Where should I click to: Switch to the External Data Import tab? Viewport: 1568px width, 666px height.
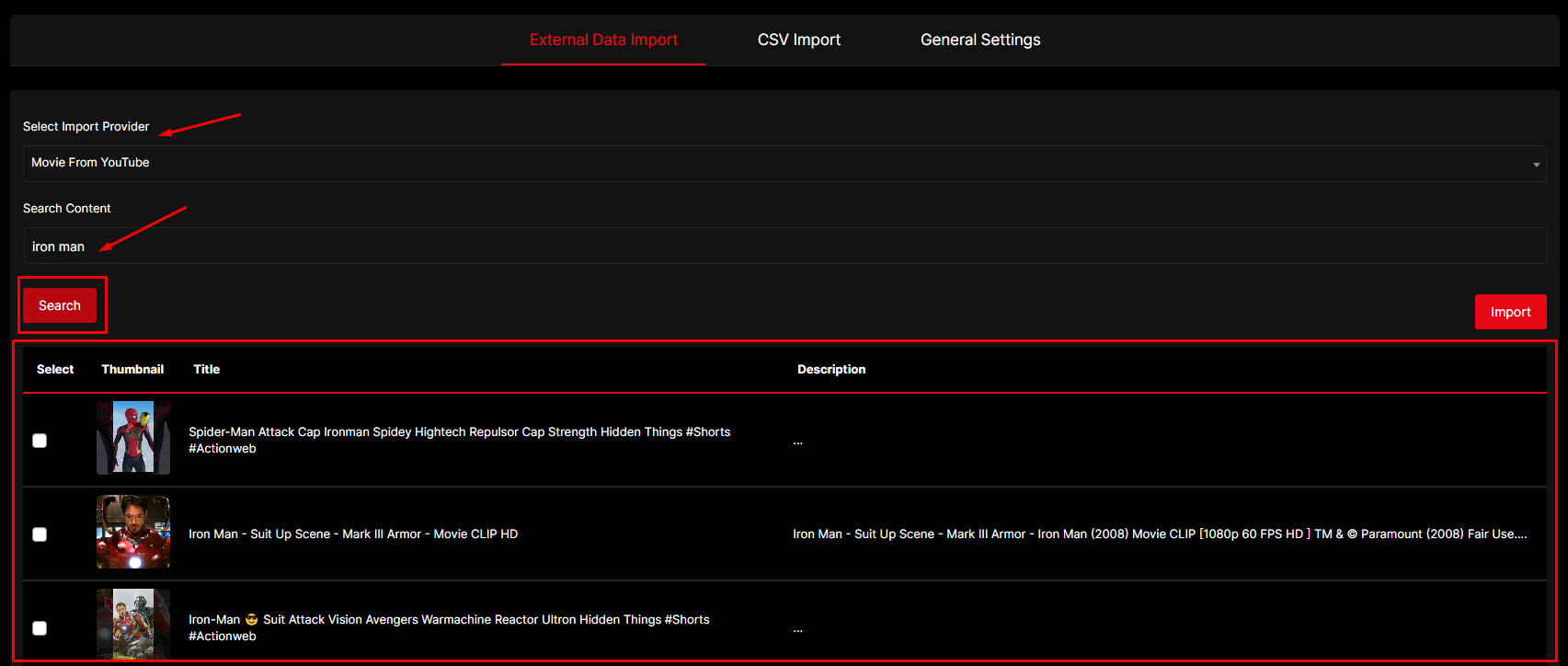(603, 40)
